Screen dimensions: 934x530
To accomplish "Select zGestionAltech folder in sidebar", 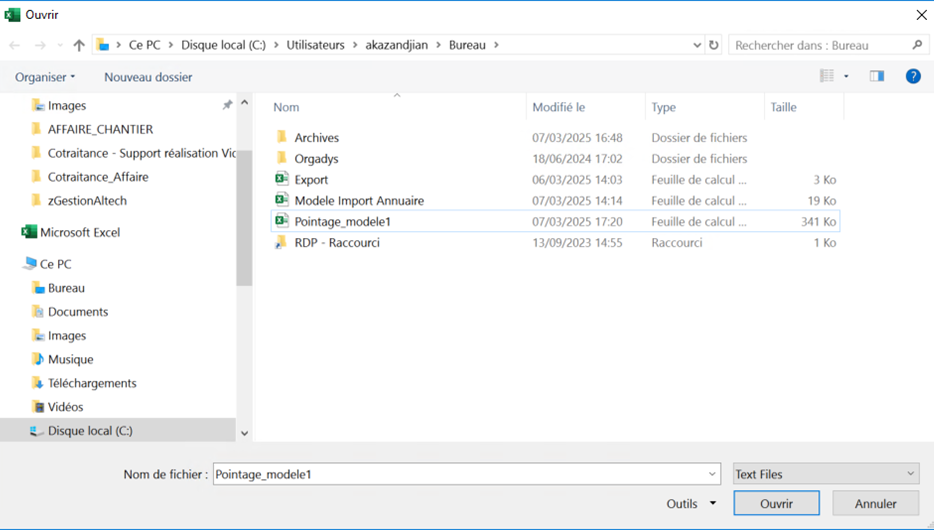I will (87, 201).
